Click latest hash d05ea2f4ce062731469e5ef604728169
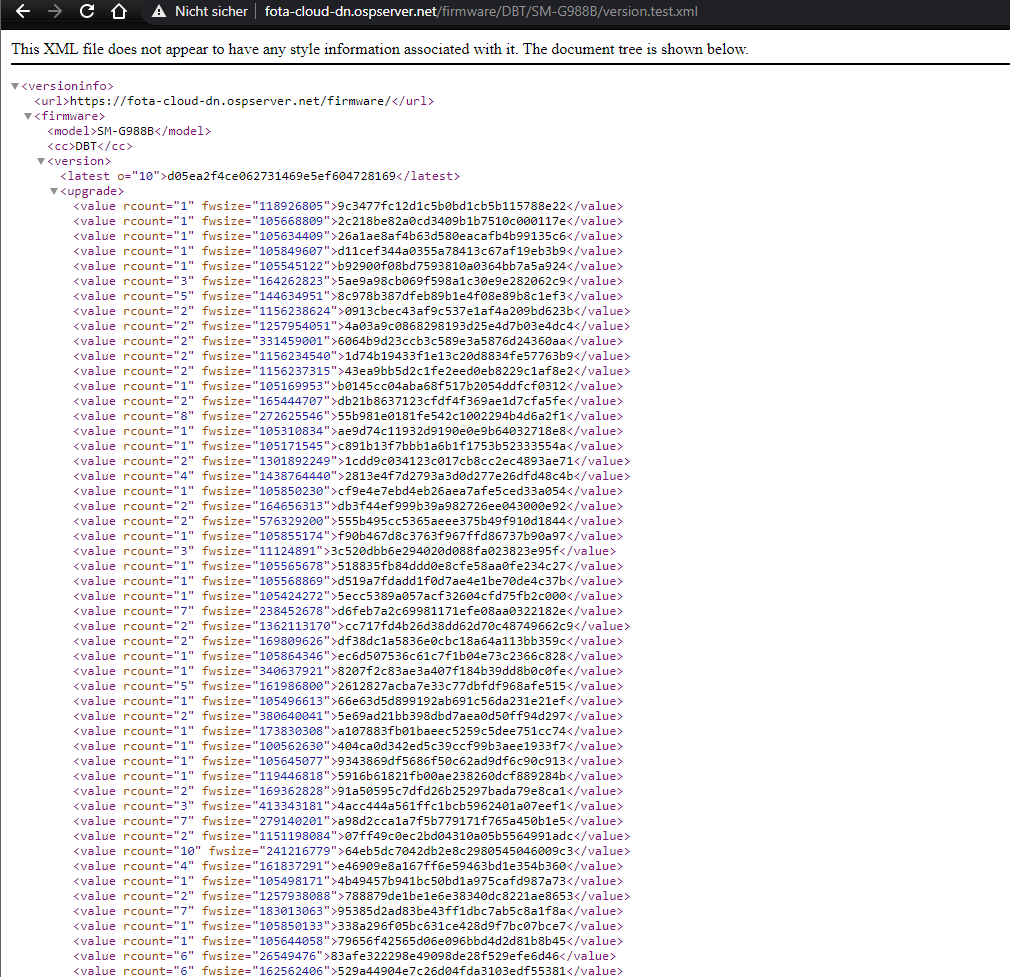This screenshot has width=1010, height=977. point(281,176)
